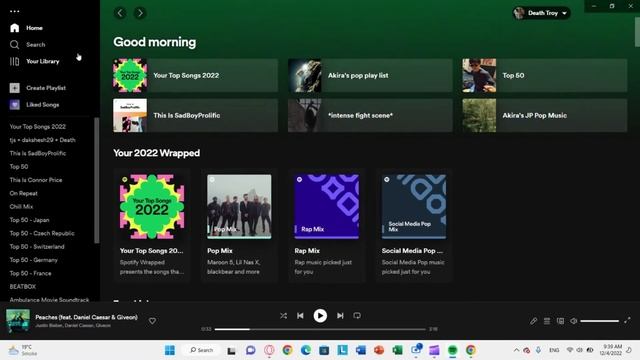Screen dimensions: 640x360
Task: Open the Your Top Songs 2022 Wrapped card
Action: click(x=152, y=225)
